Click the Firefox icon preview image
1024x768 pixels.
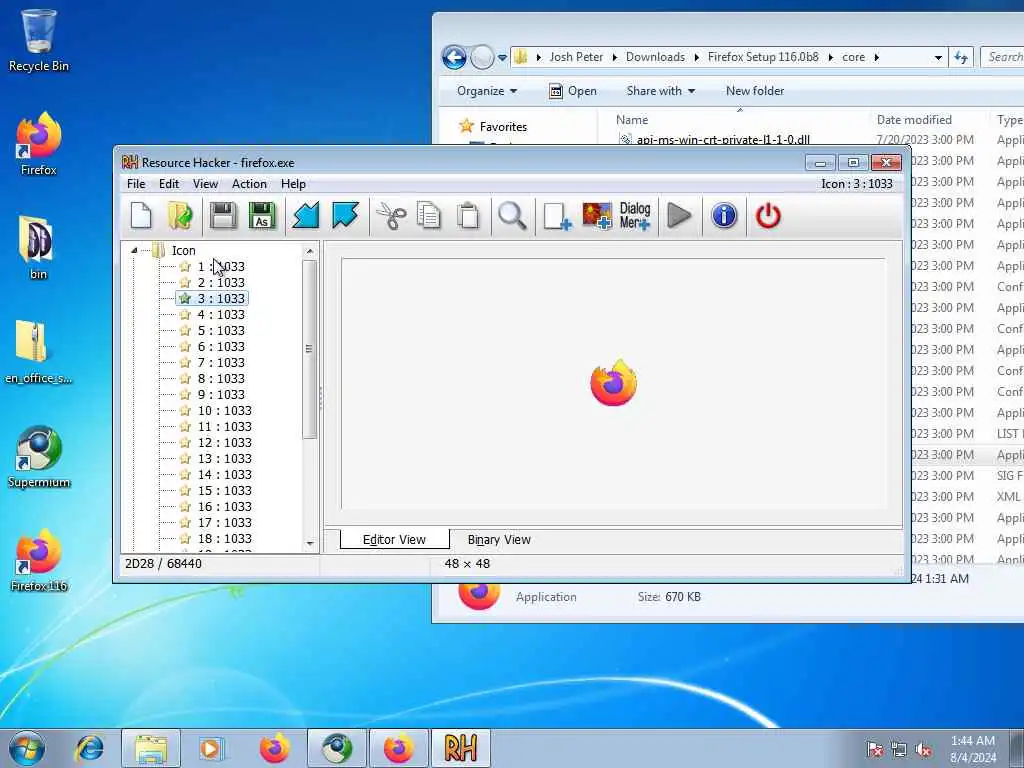point(613,383)
